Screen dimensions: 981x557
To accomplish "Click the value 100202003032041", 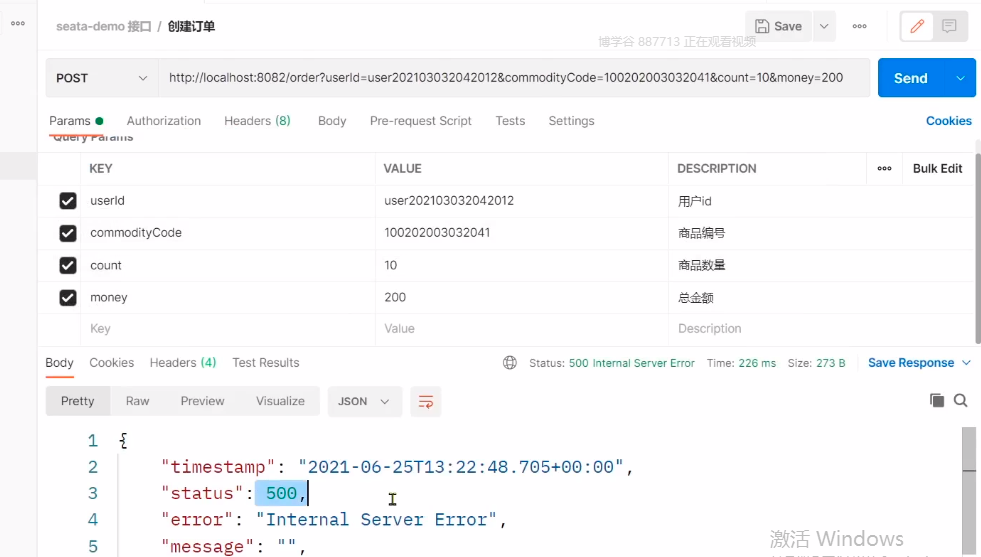I will [437, 233].
